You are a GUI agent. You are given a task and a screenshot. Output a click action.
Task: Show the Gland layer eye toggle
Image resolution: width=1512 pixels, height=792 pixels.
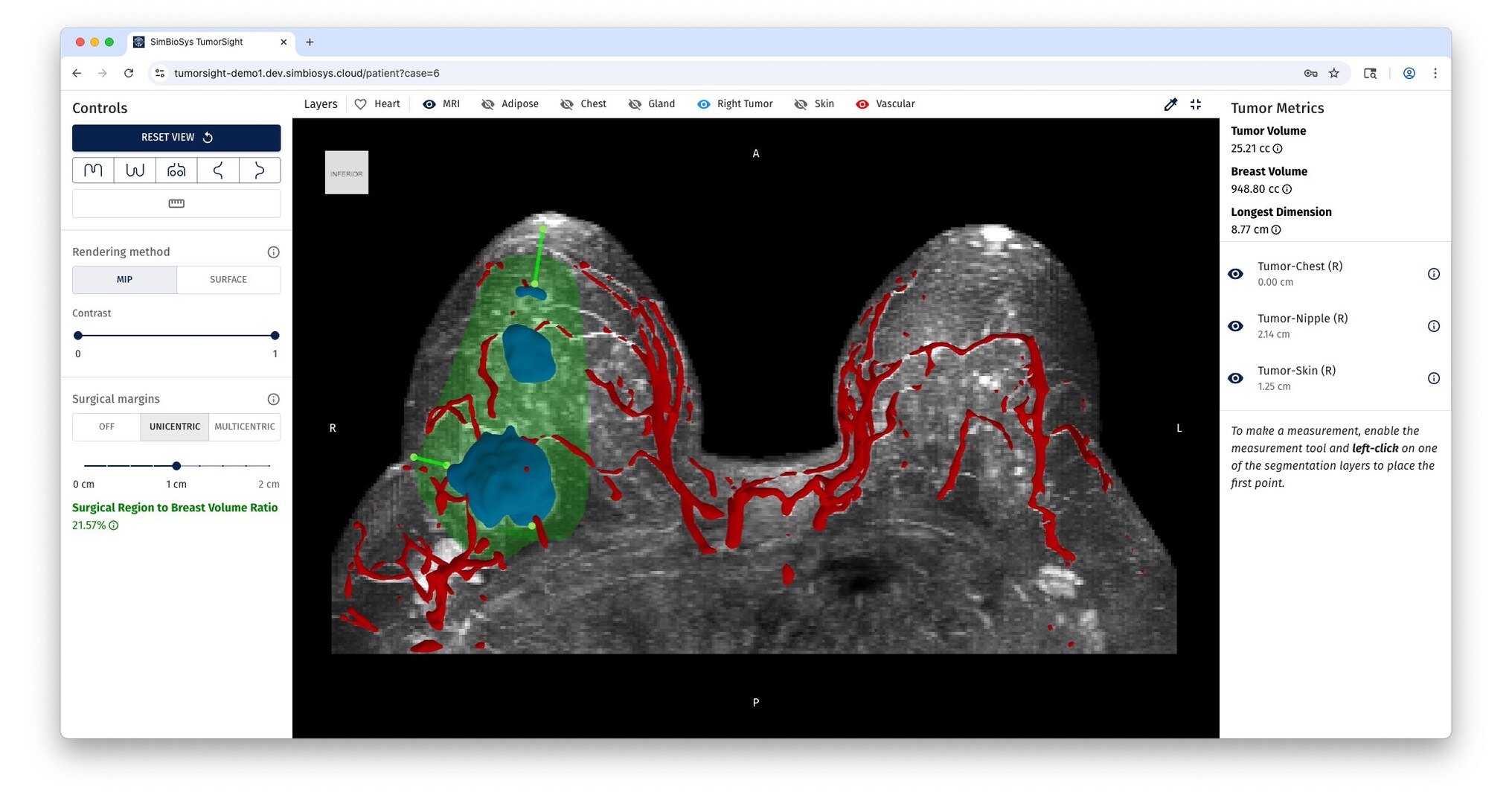tap(635, 104)
